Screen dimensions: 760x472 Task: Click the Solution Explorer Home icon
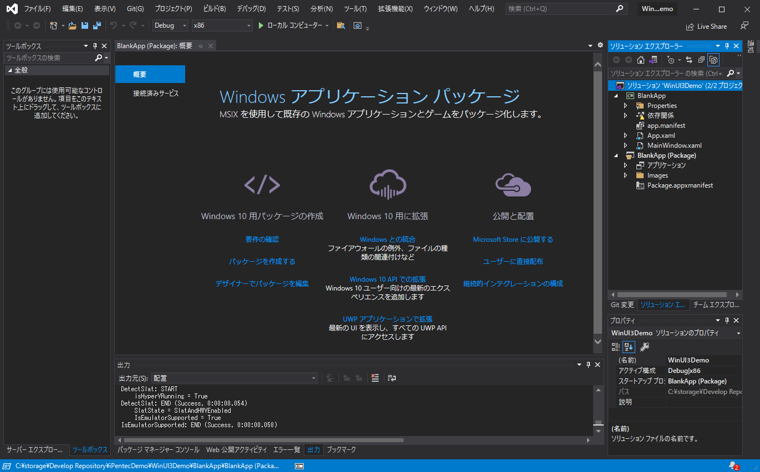click(x=641, y=60)
